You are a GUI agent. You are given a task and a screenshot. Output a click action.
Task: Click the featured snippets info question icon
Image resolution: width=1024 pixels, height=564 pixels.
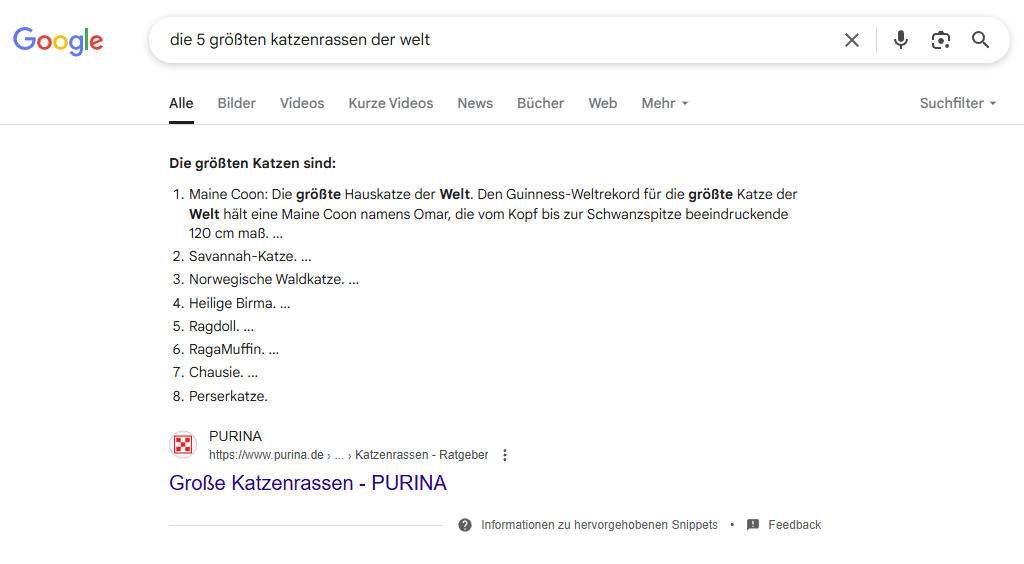[x=465, y=525]
